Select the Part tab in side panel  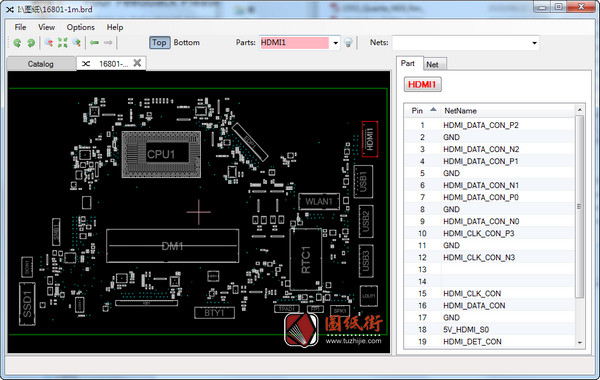[408, 64]
